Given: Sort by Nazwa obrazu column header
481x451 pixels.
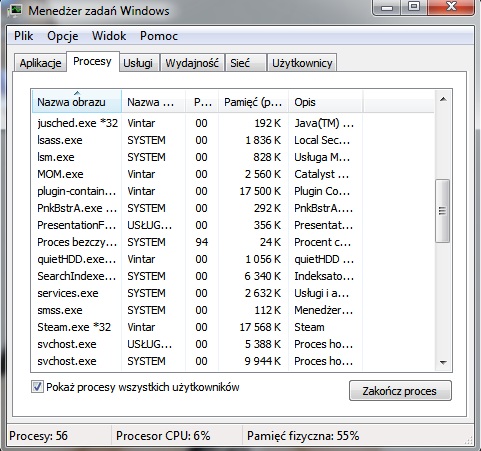Looking at the screenshot, I should [x=77, y=102].
